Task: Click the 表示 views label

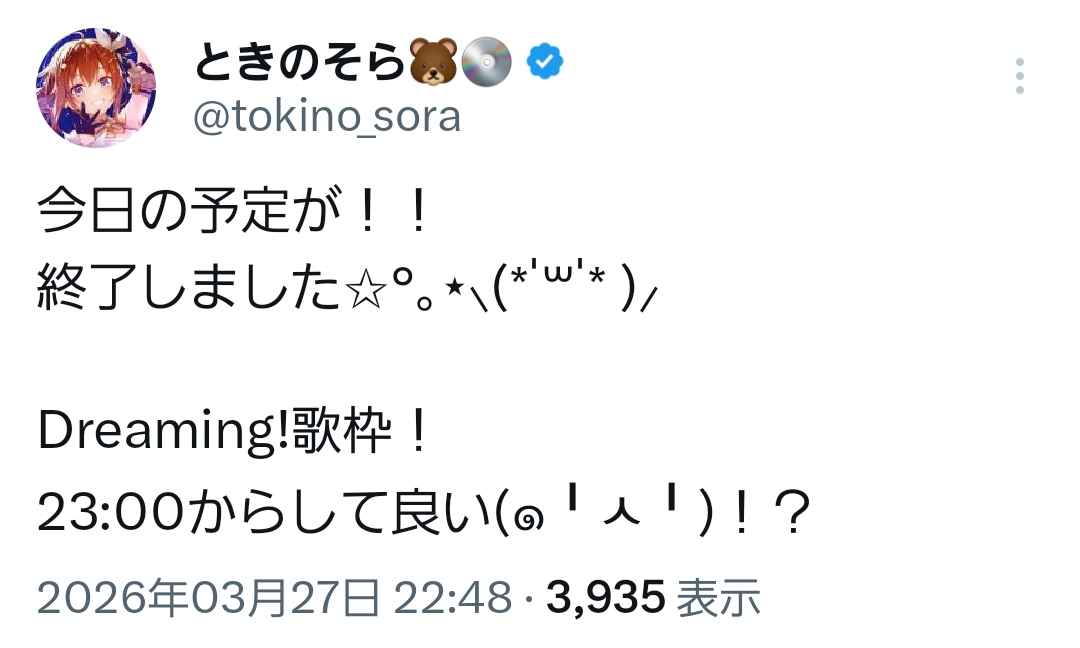Action: [719, 597]
